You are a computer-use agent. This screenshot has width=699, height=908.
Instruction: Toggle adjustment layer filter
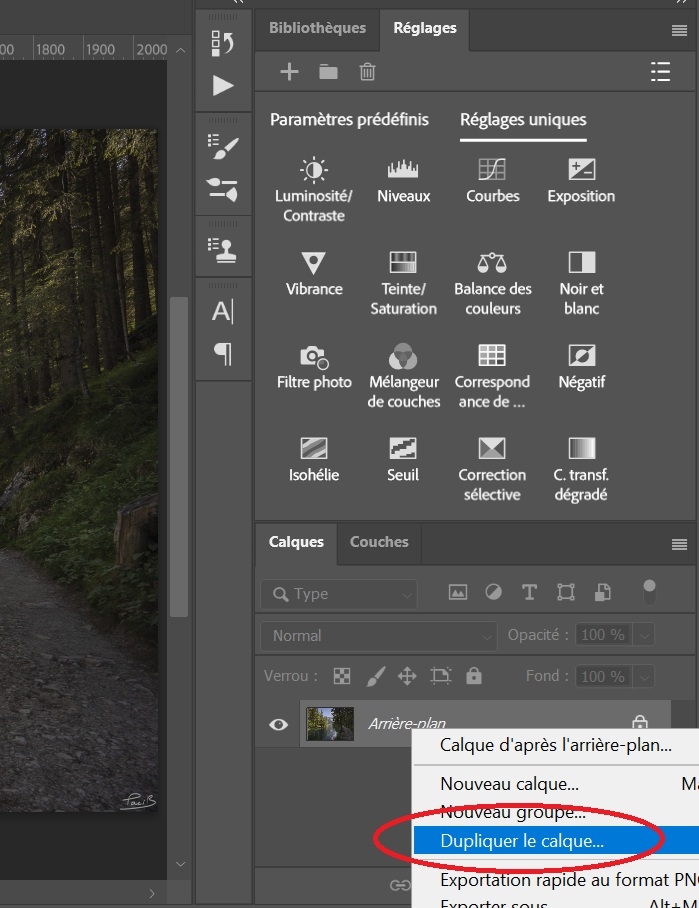coord(493,592)
